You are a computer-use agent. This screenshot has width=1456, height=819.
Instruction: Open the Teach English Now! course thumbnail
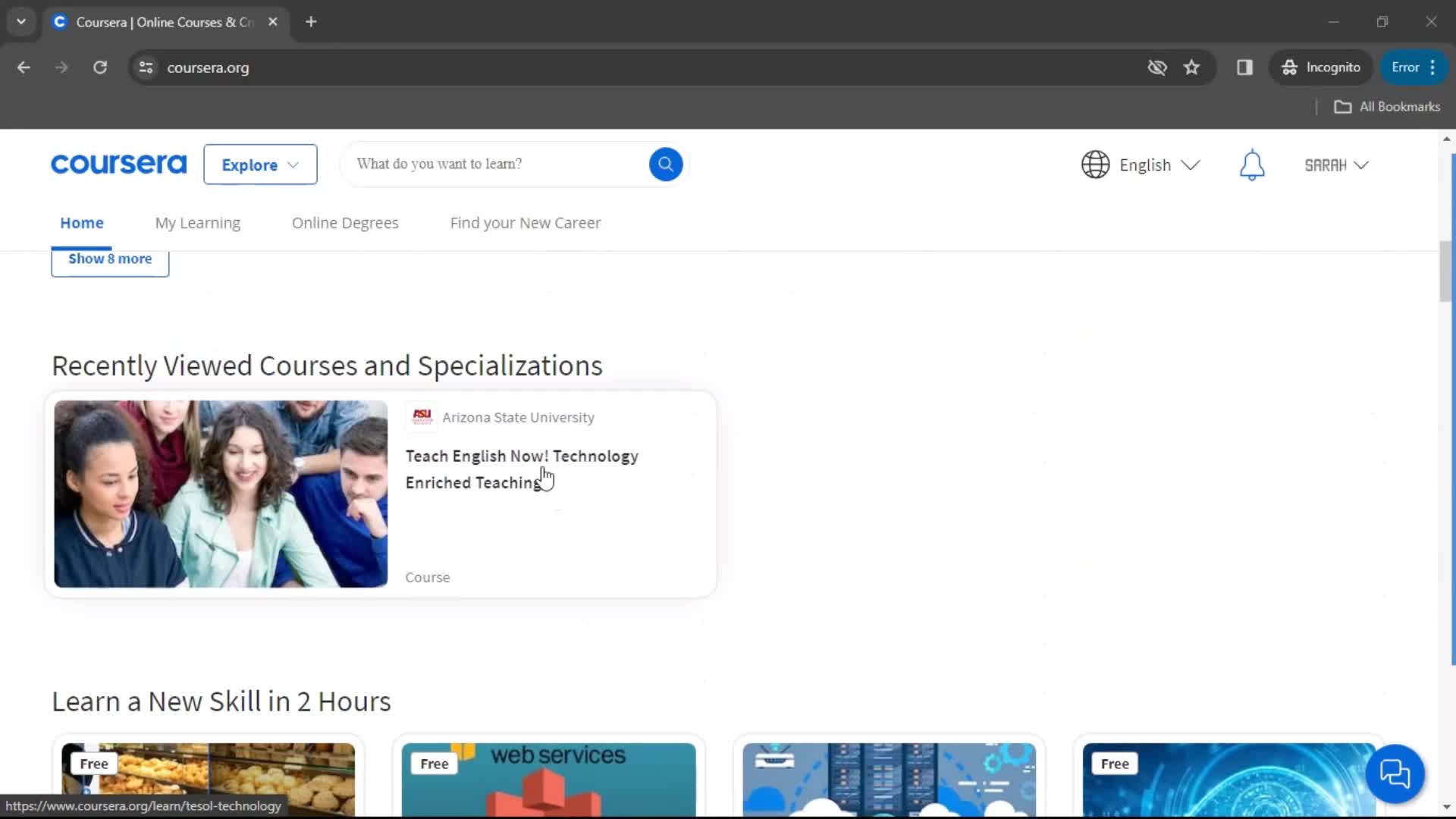click(221, 494)
